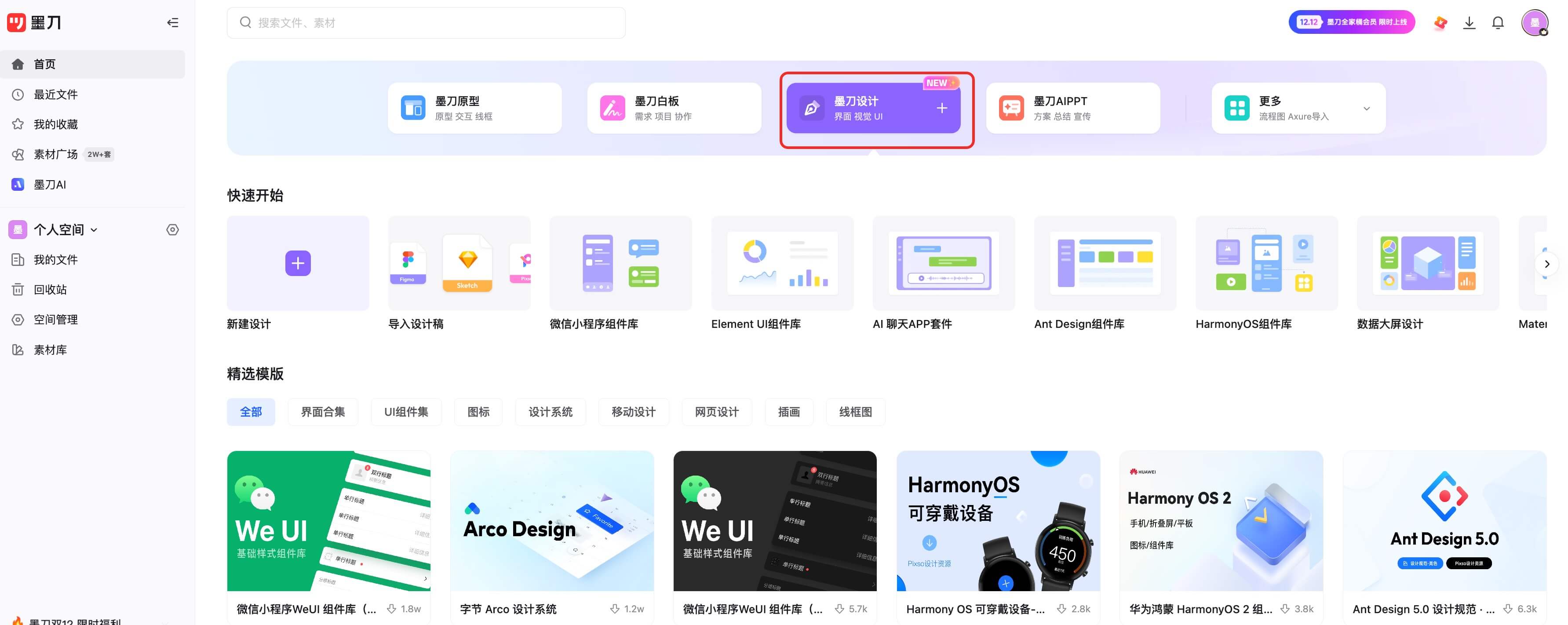Click the download client icon
Viewport: 1568px width, 625px height.
pyautogui.click(x=1470, y=22)
